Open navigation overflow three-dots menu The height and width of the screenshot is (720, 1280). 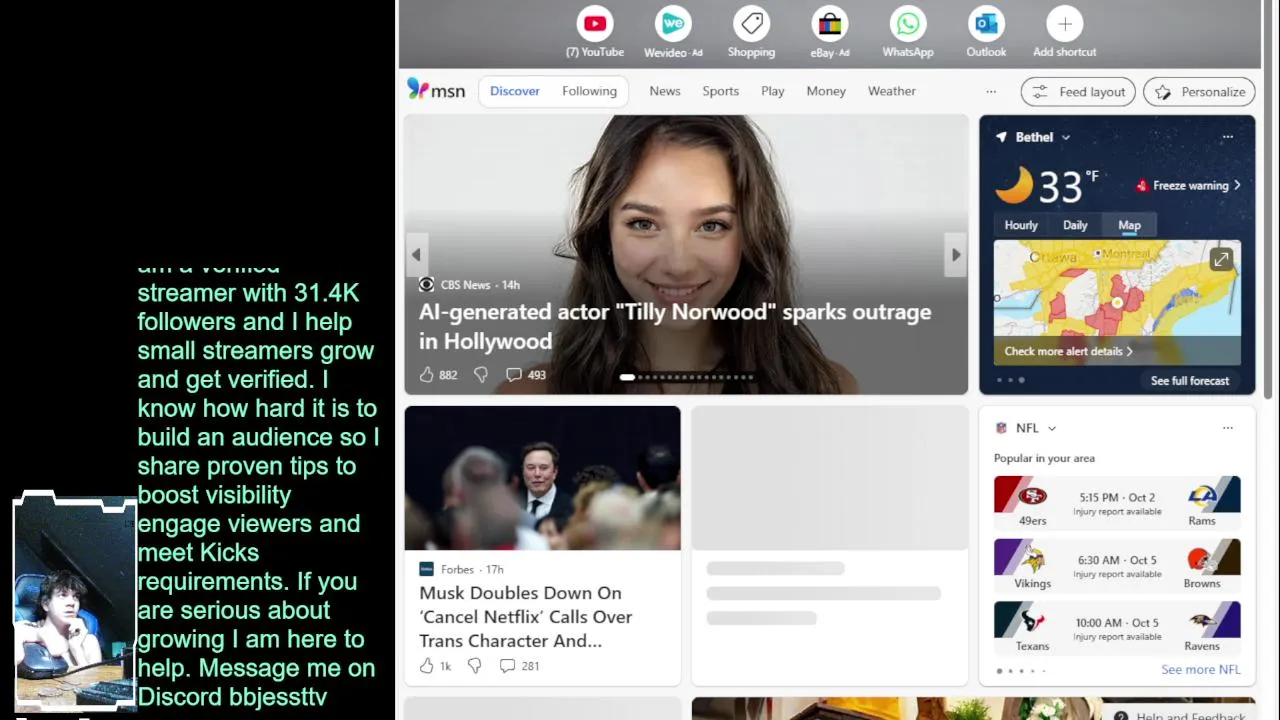point(991,91)
